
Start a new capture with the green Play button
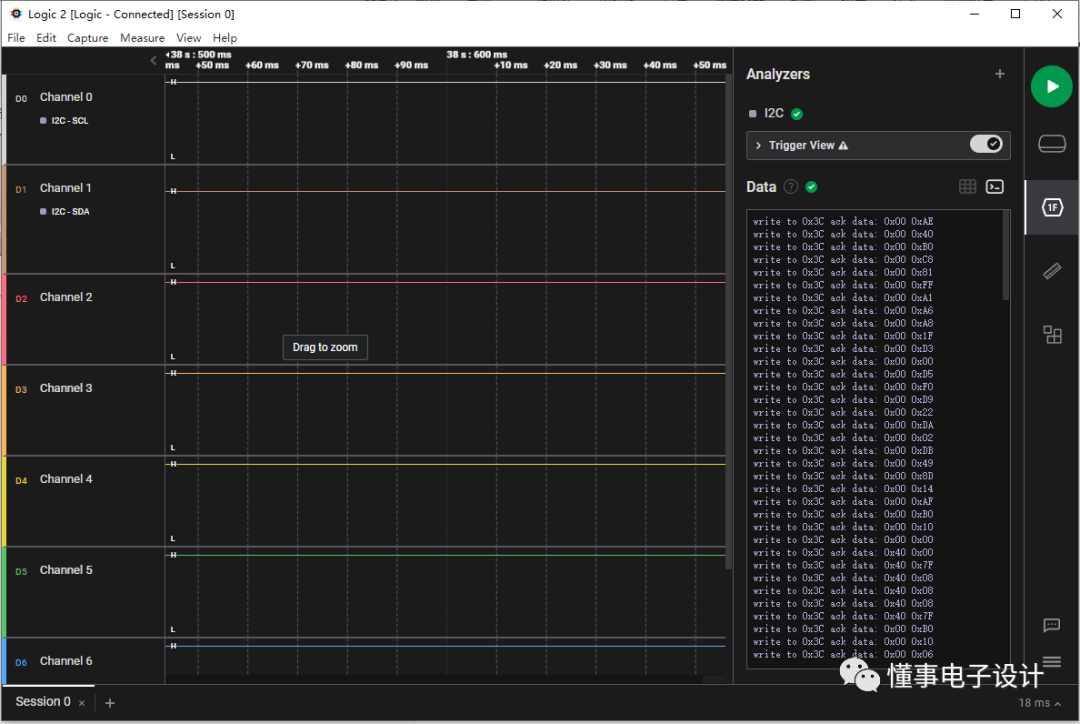tap(1051, 86)
